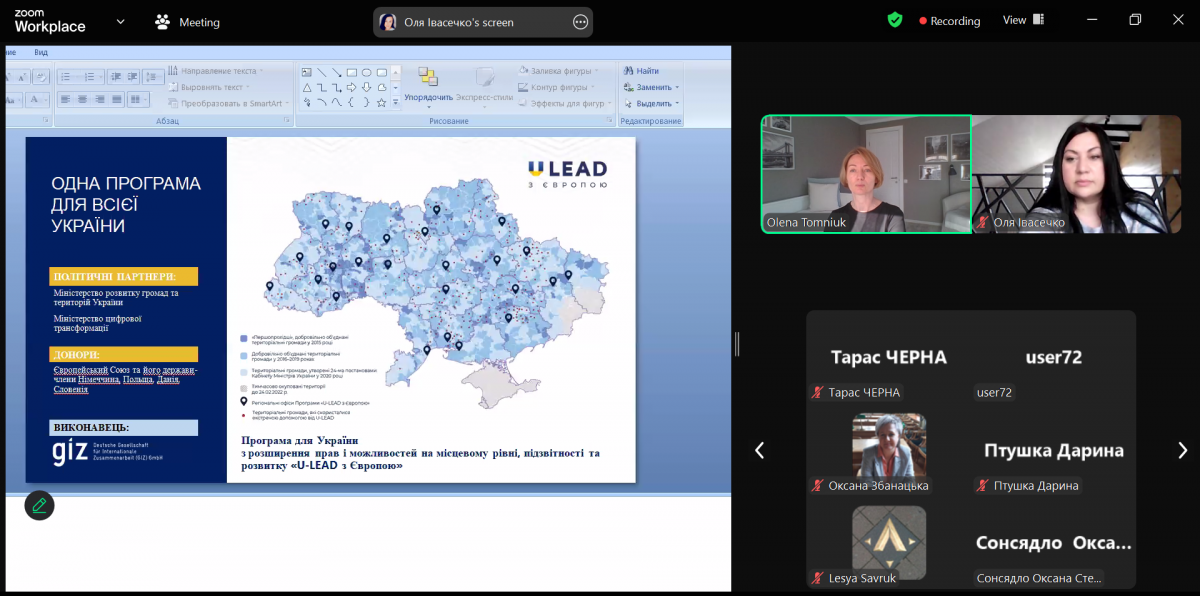
Task: Click the Вид menu tab
Action: [x=41, y=52]
